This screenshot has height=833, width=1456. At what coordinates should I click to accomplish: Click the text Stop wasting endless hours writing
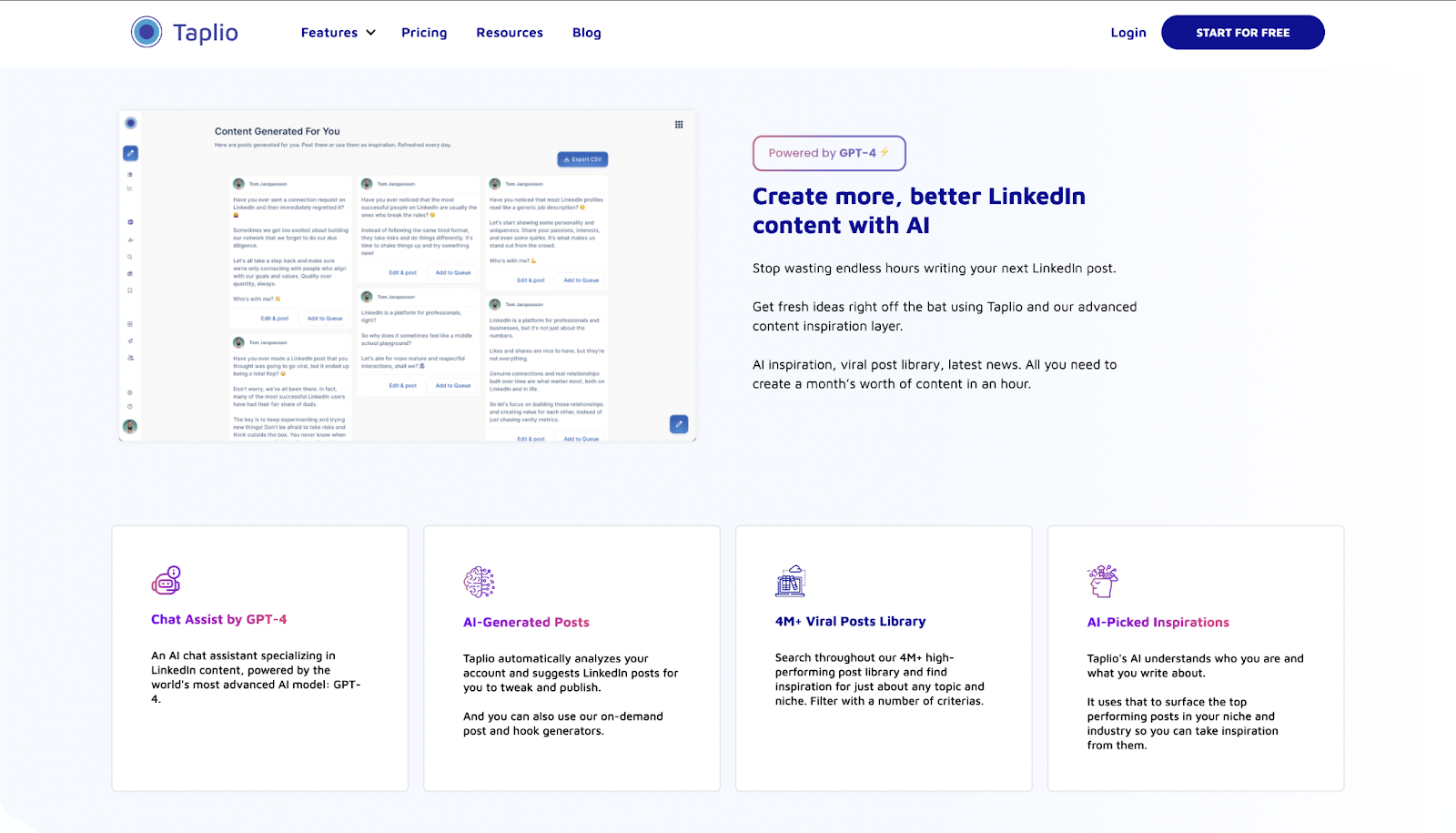(x=935, y=269)
